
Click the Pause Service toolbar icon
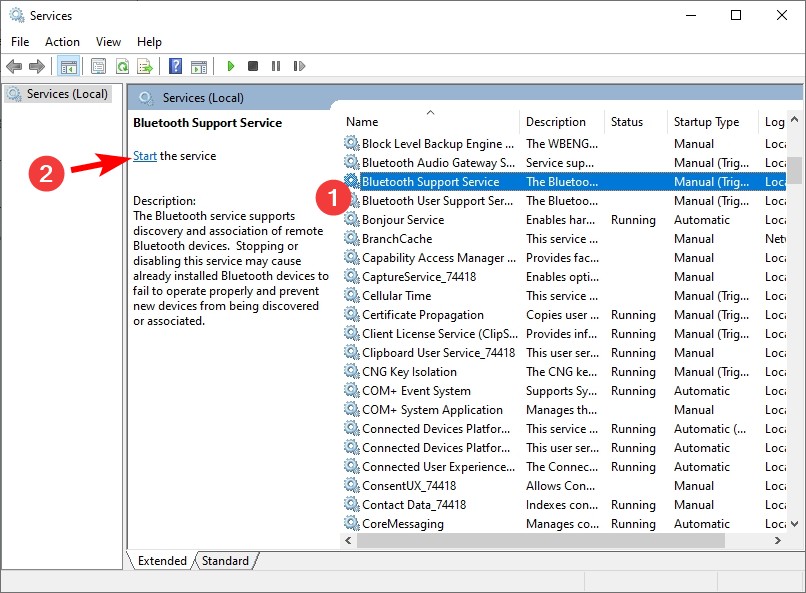(276, 66)
